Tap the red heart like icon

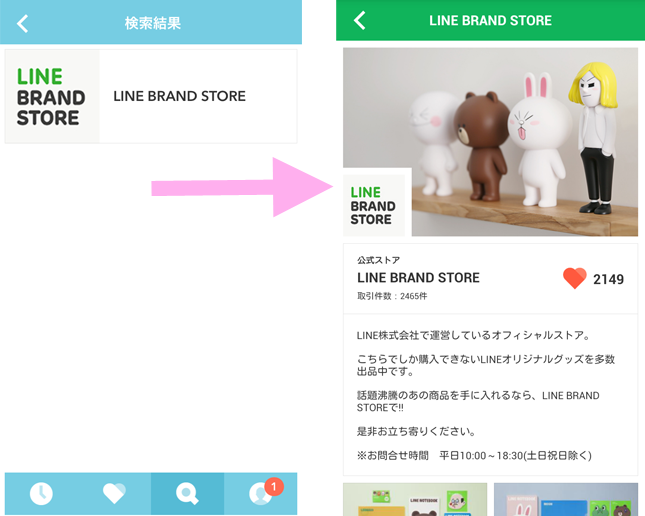click(x=575, y=278)
